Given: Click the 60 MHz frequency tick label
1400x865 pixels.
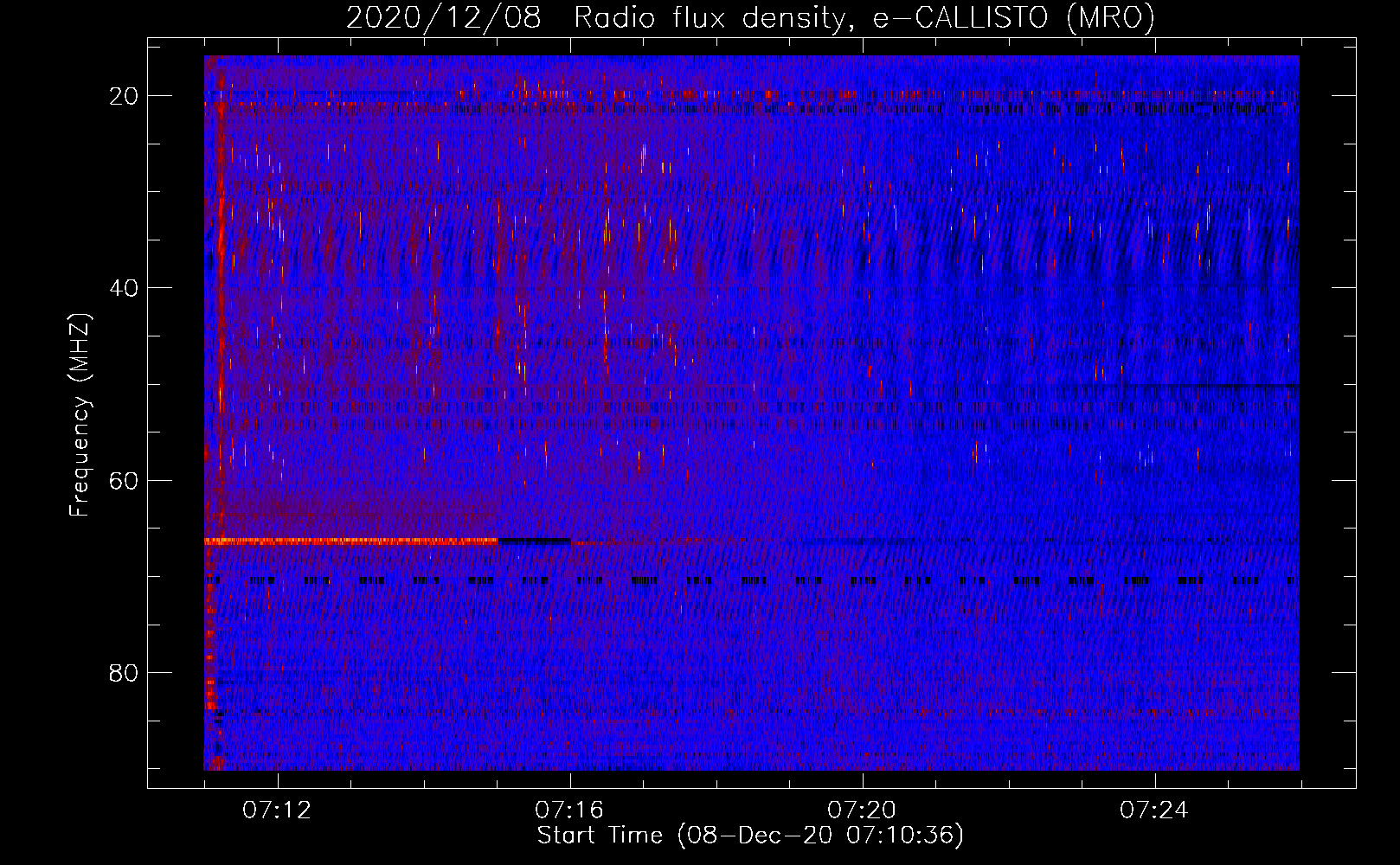Looking at the screenshot, I should [x=125, y=480].
